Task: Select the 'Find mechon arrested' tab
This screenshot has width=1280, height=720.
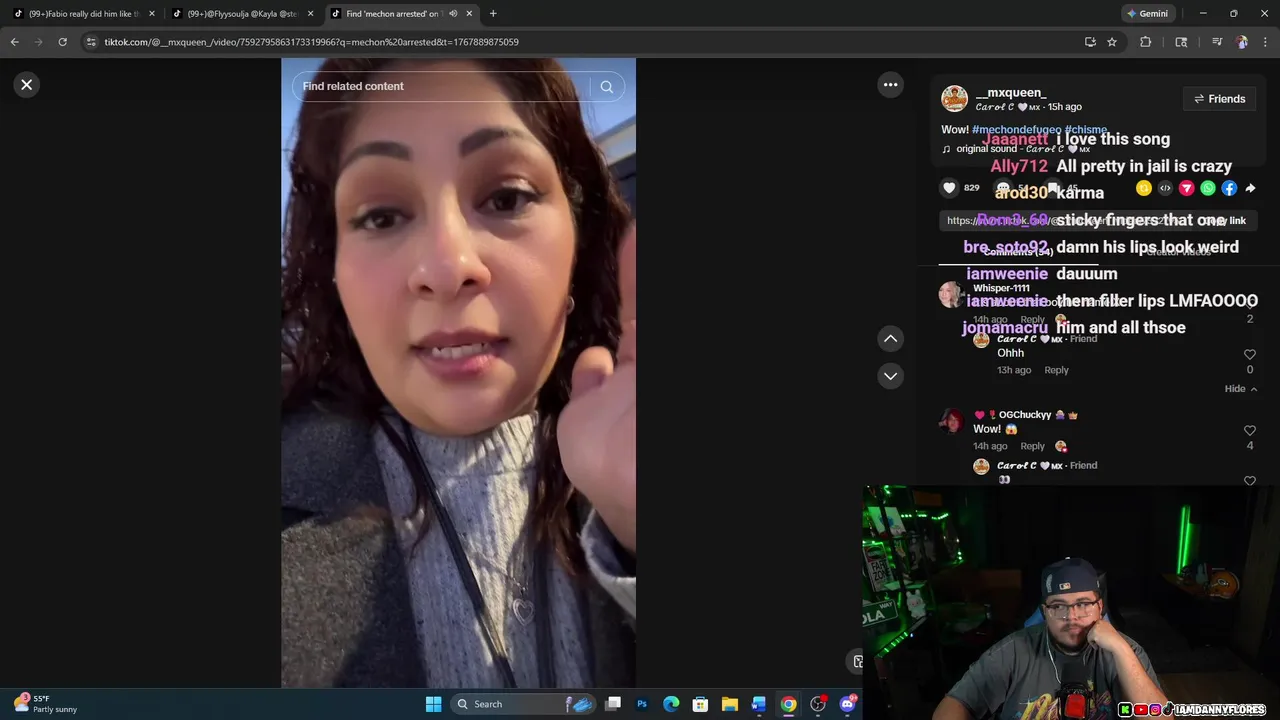Action: tap(392, 14)
